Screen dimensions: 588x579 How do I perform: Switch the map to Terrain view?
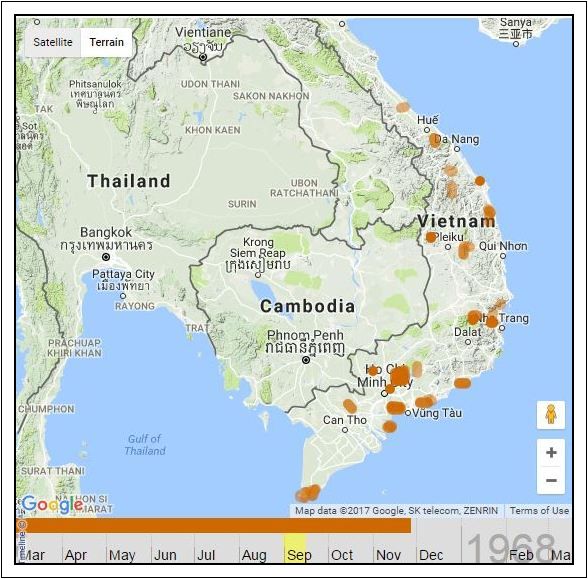click(x=106, y=42)
